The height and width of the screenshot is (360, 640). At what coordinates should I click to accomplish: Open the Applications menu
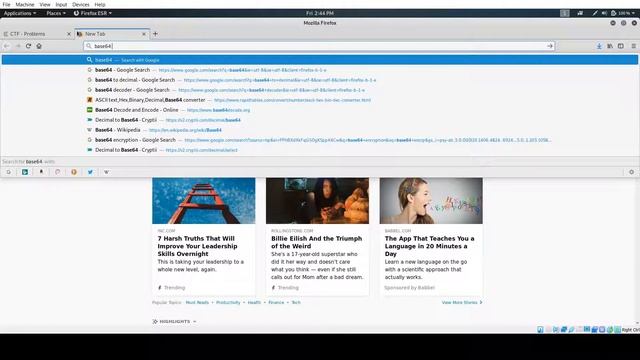coord(20,13)
